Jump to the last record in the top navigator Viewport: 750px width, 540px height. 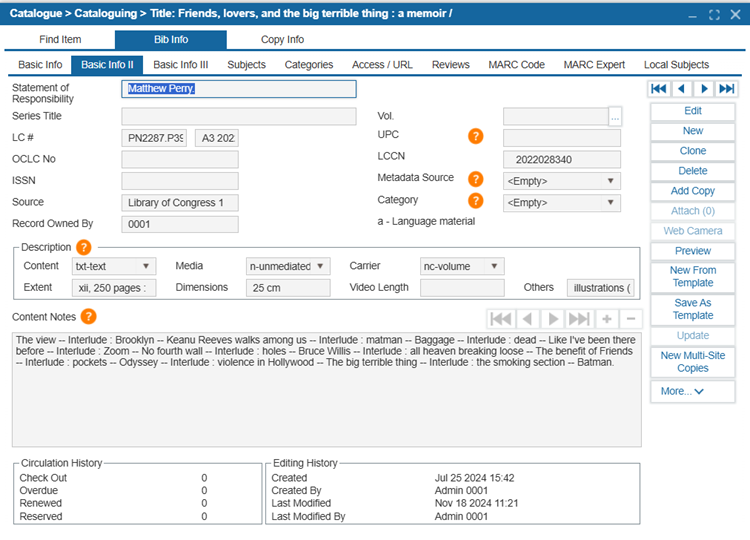coord(727,88)
